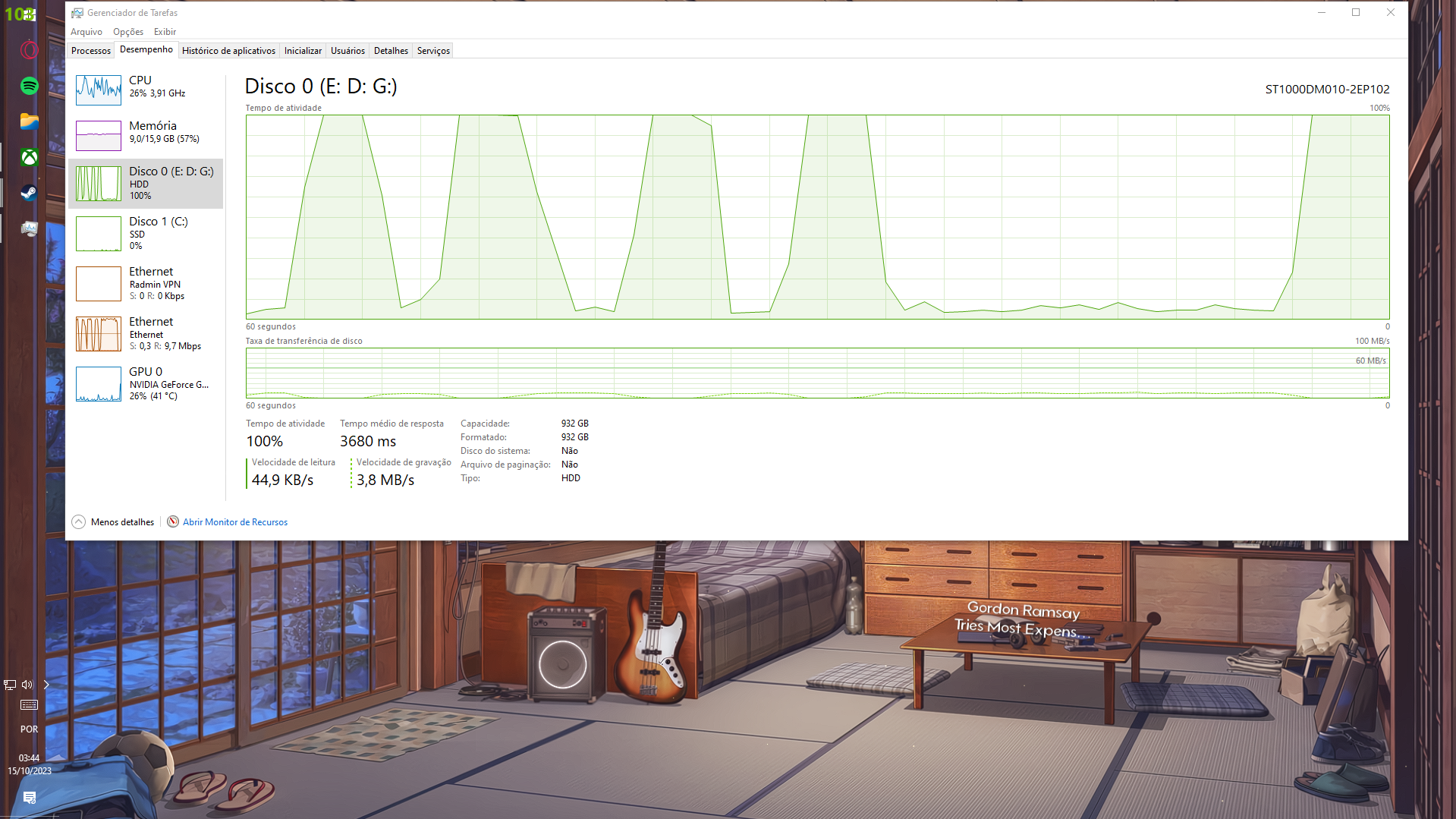Open the volume control tray icon
The height and width of the screenshot is (819, 1456).
(27, 685)
